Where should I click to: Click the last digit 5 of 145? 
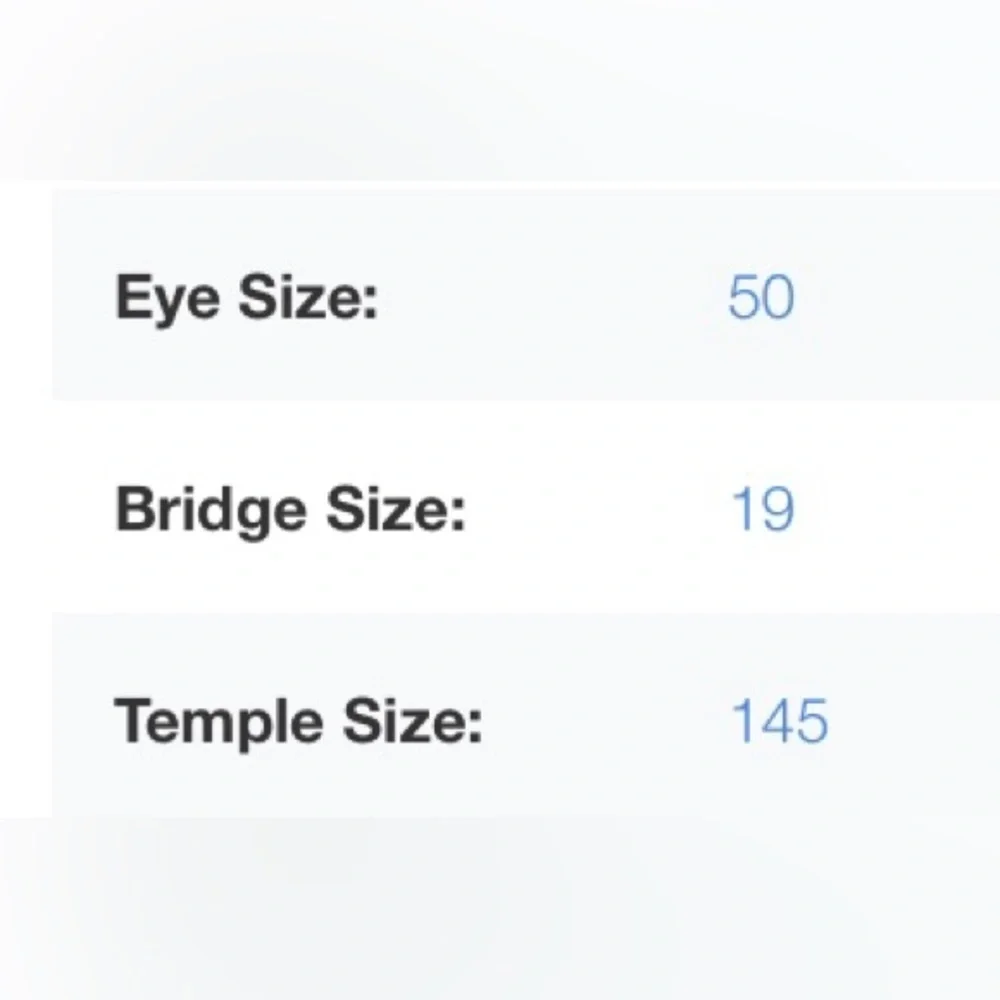click(812, 721)
